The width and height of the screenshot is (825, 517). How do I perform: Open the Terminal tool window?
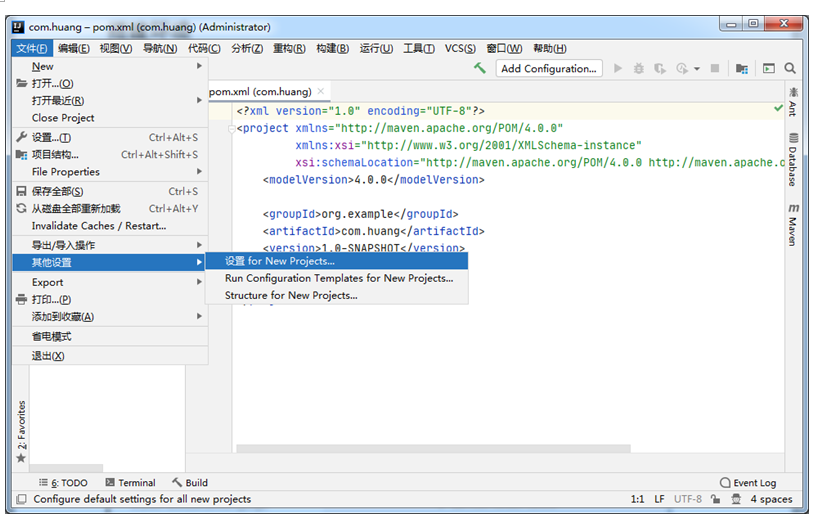(130, 482)
